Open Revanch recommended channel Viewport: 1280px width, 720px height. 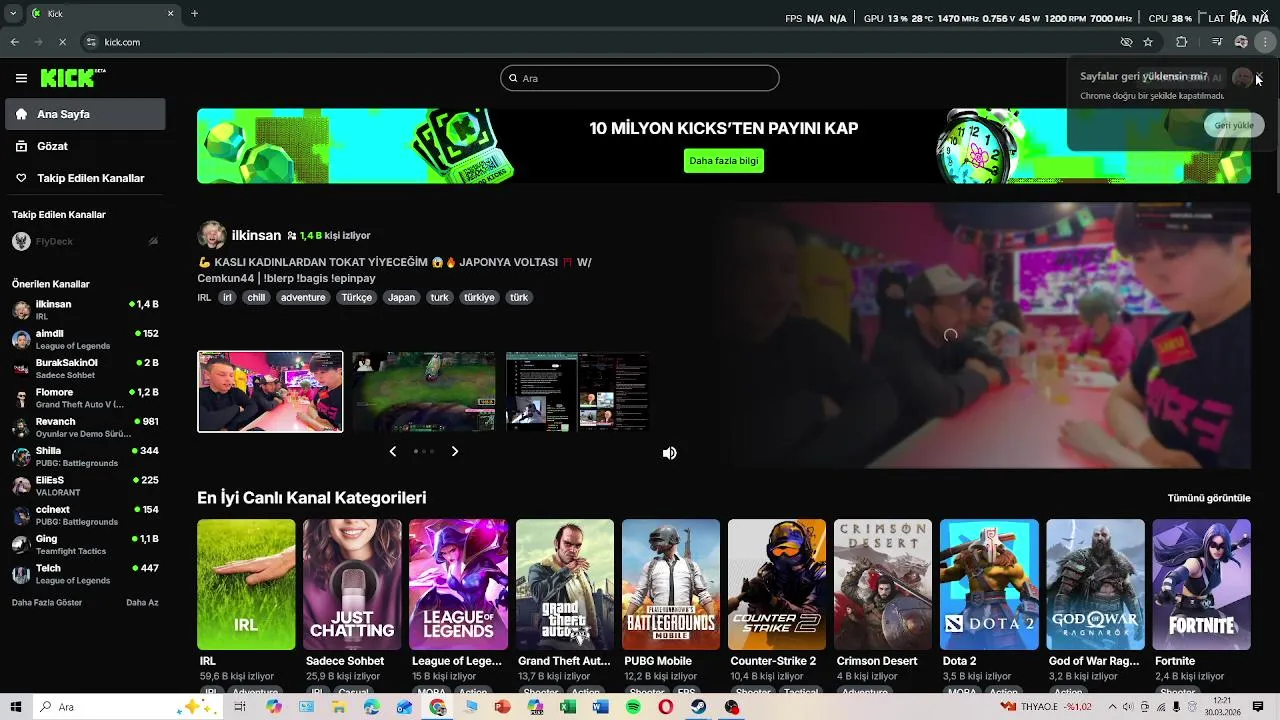click(85, 427)
